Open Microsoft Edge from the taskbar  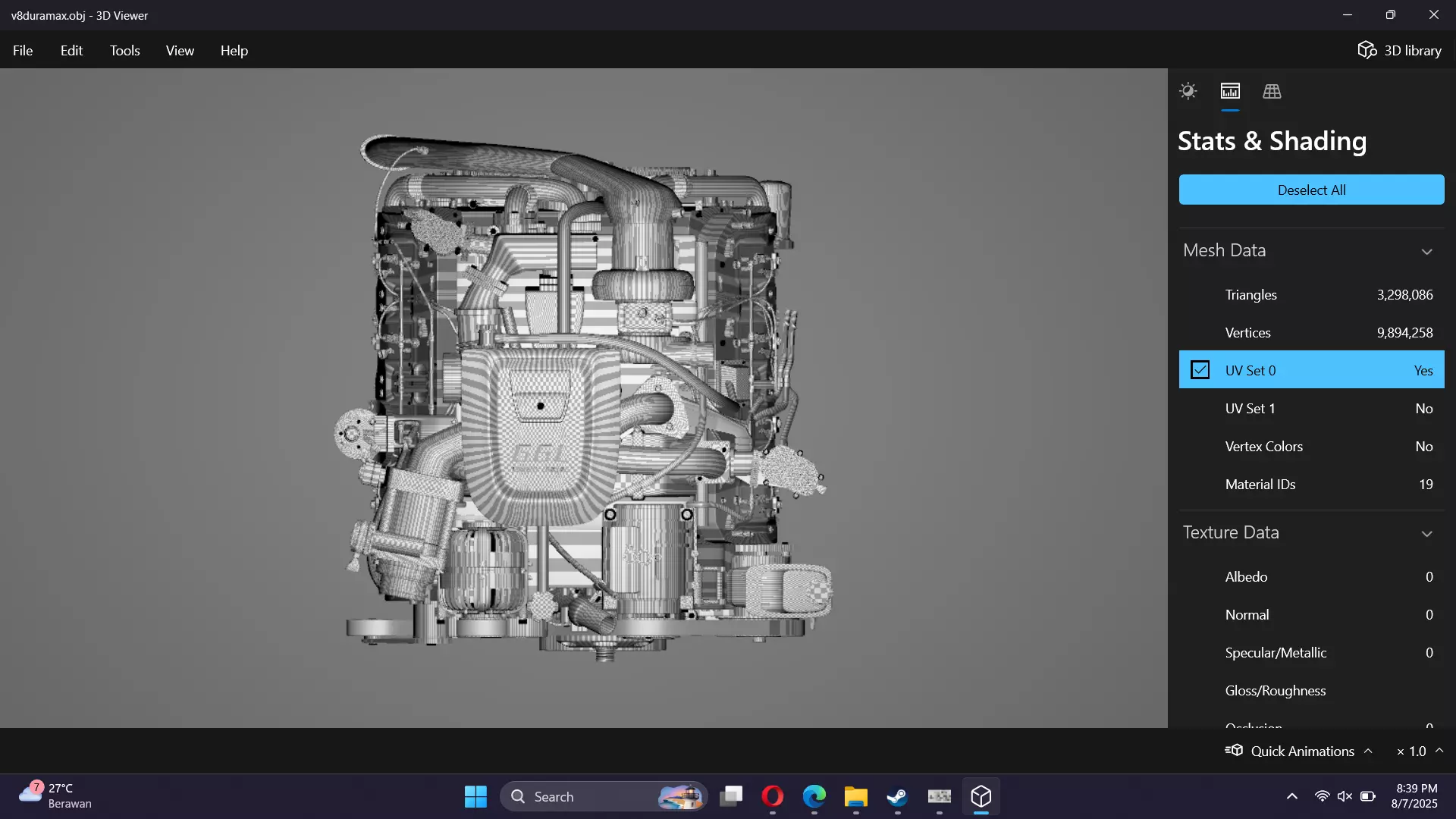tap(814, 796)
